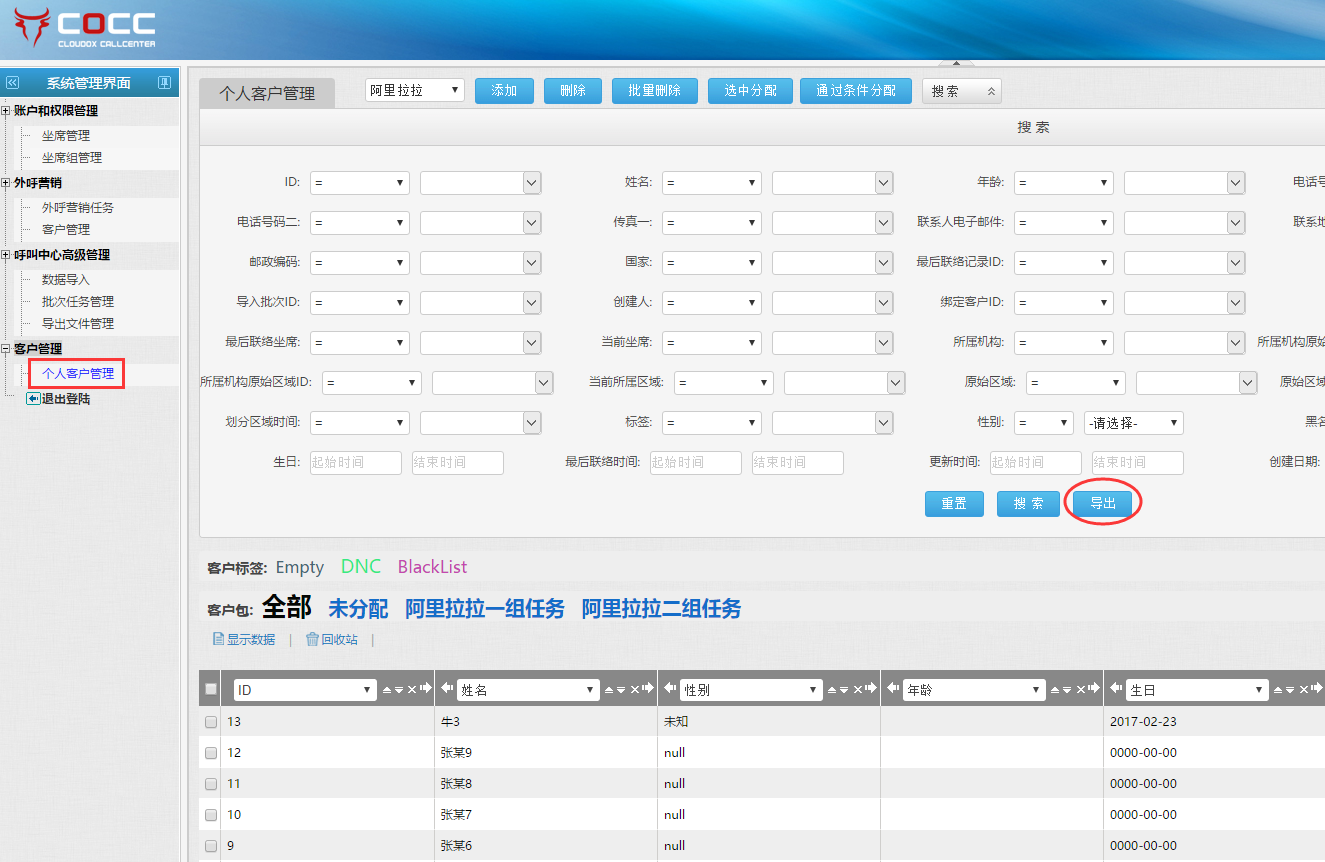Switch to 阿里拉拉一组任务 customer package

[x=484, y=609]
